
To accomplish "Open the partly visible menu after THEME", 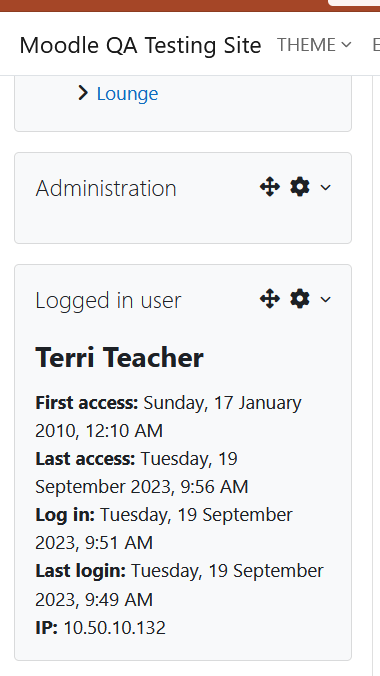I will click(x=376, y=45).
